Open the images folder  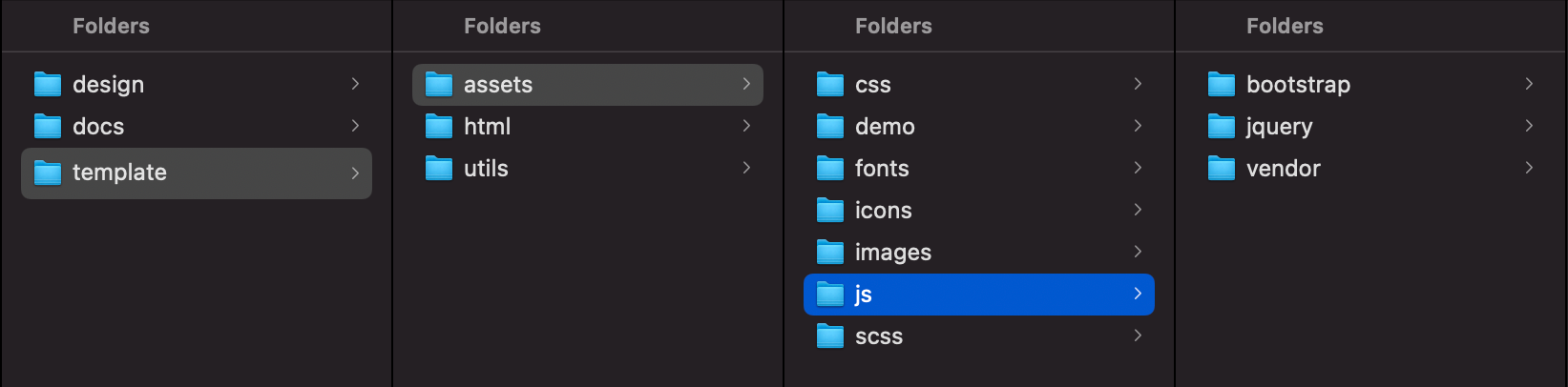(x=892, y=253)
